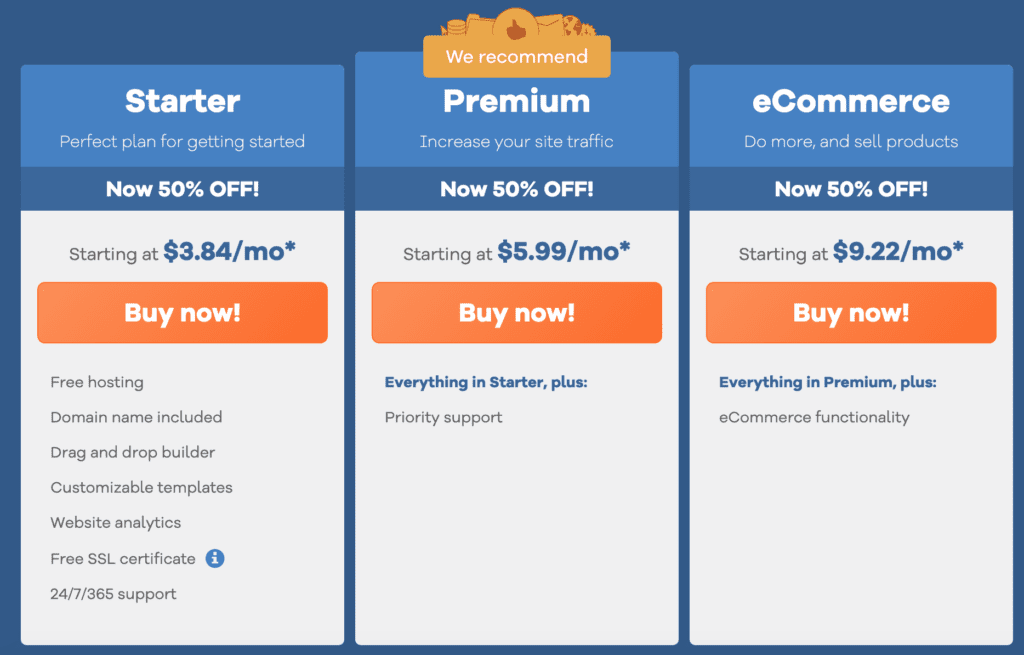Click the SSL certificate info icon
The height and width of the screenshot is (655, 1024).
[x=215, y=558]
